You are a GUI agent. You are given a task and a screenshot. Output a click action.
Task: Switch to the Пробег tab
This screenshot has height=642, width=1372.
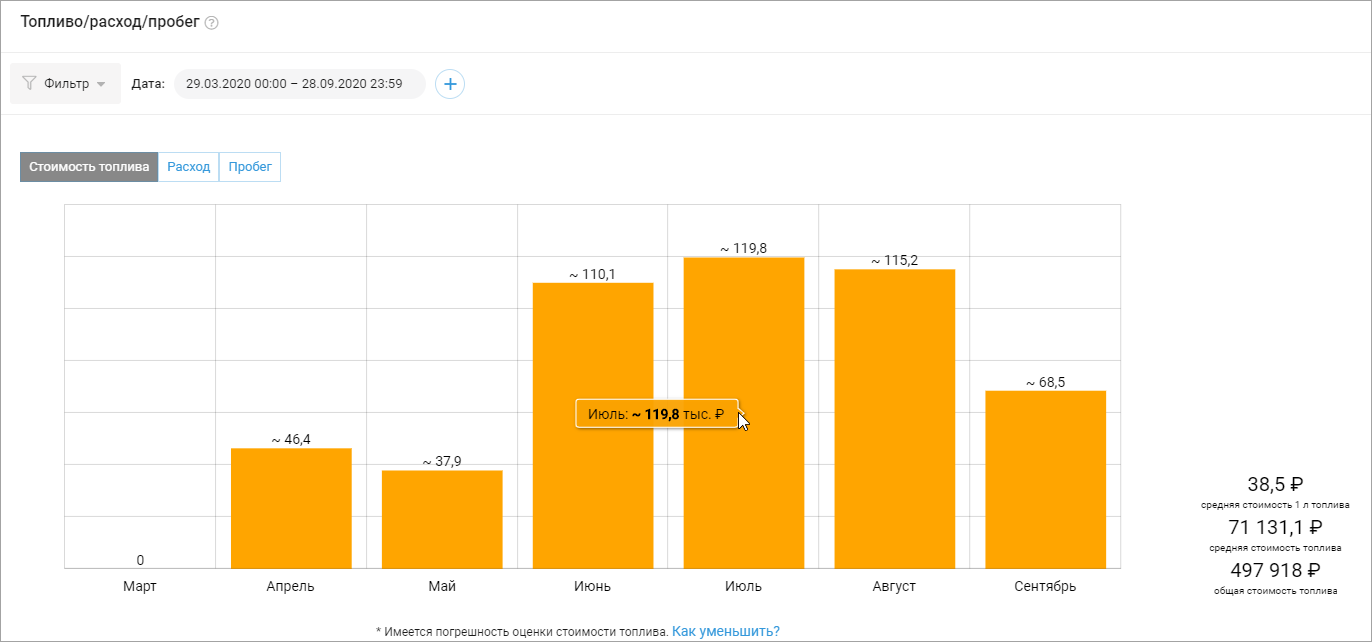[250, 167]
